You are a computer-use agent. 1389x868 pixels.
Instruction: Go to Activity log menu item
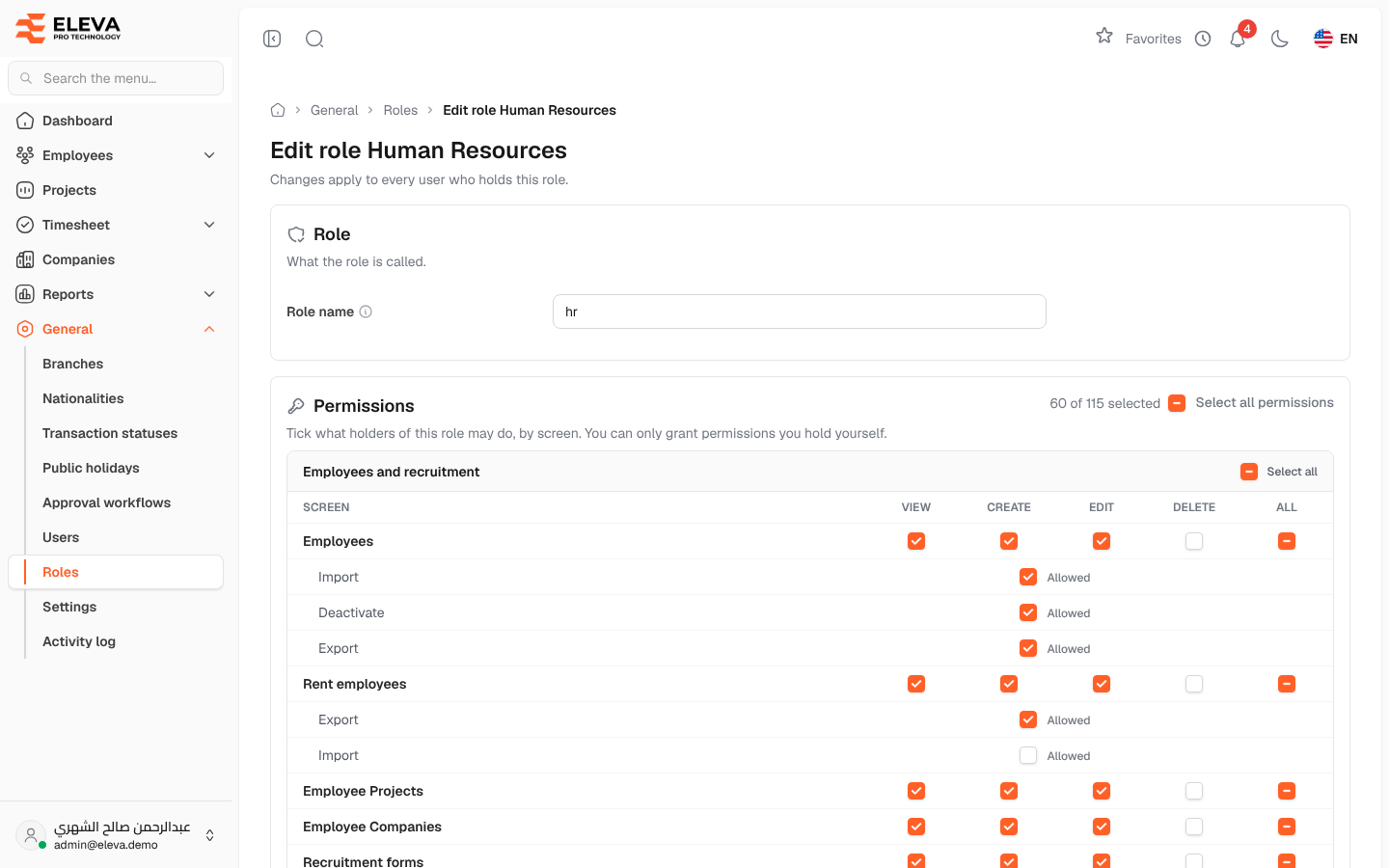79,641
